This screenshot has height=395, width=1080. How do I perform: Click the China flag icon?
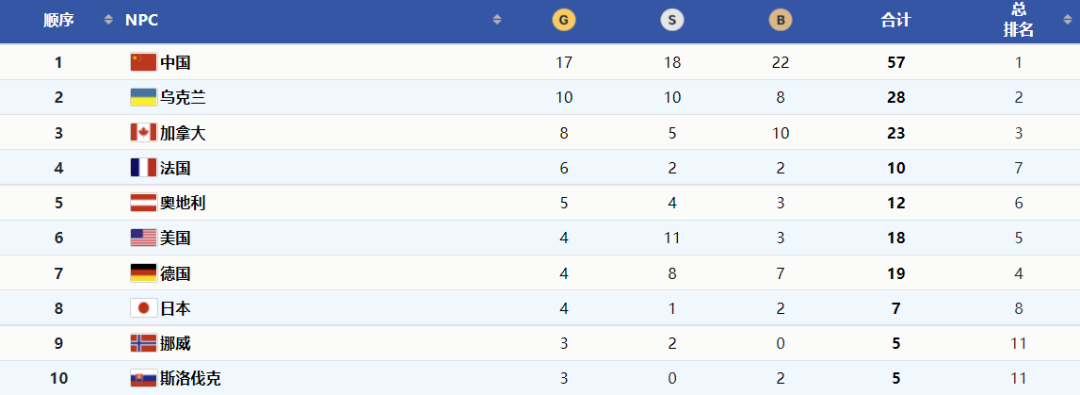point(143,62)
